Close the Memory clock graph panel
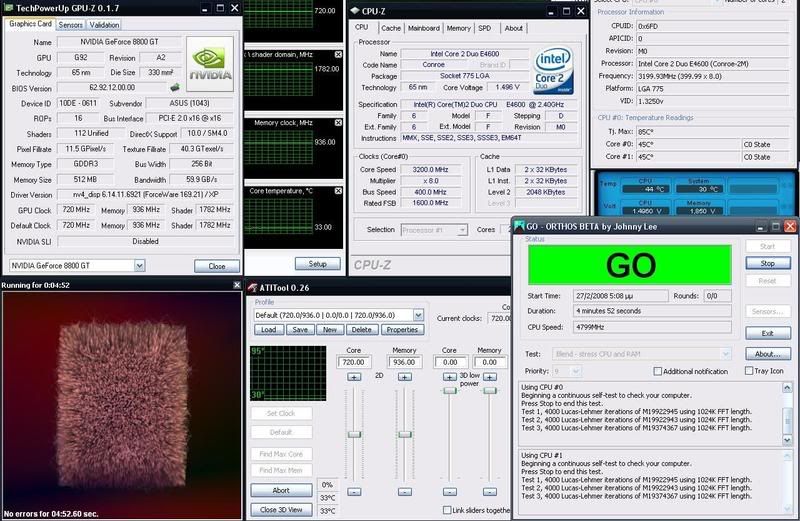 click(338, 122)
